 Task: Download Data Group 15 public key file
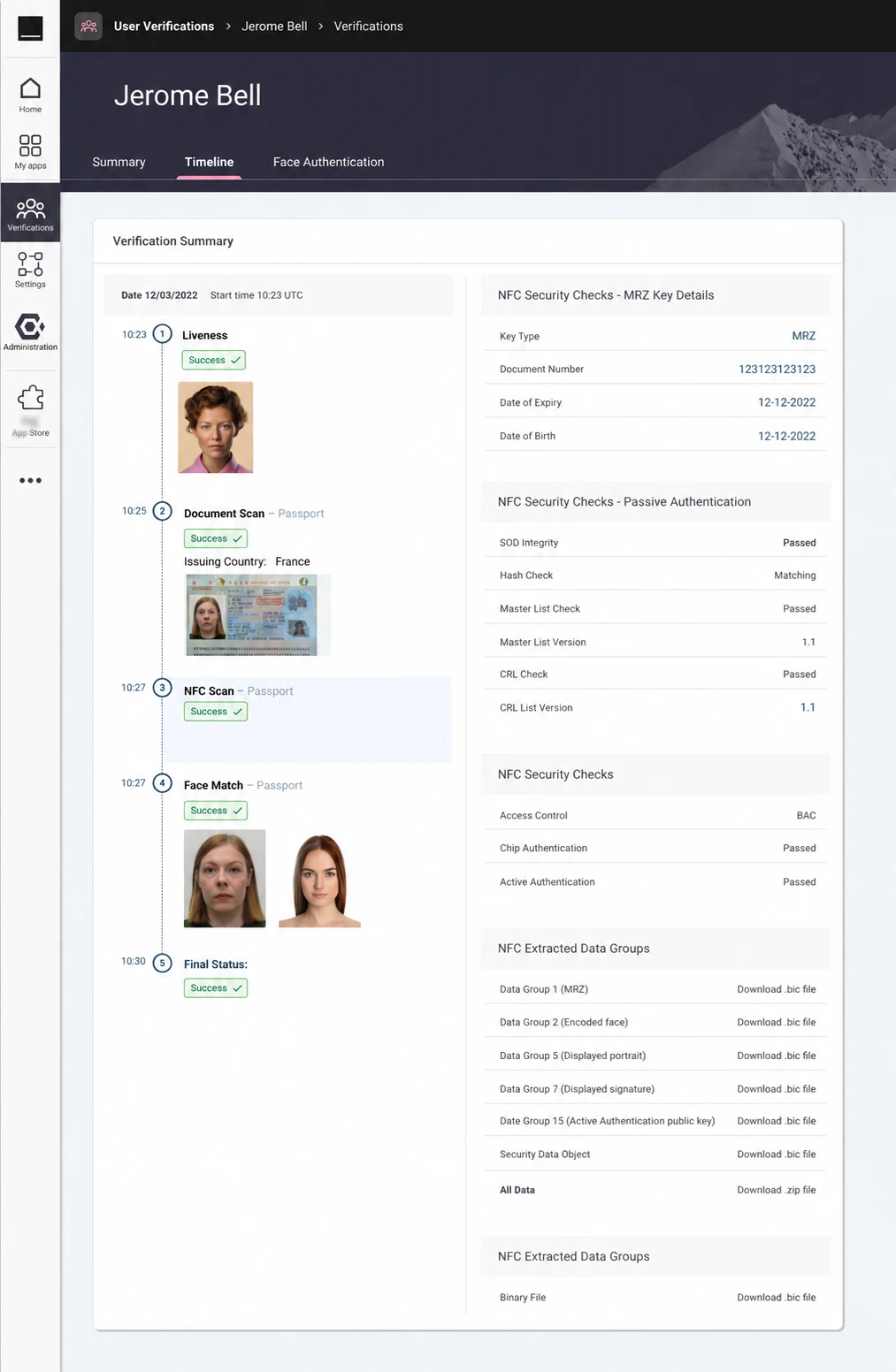(x=777, y=1121)
